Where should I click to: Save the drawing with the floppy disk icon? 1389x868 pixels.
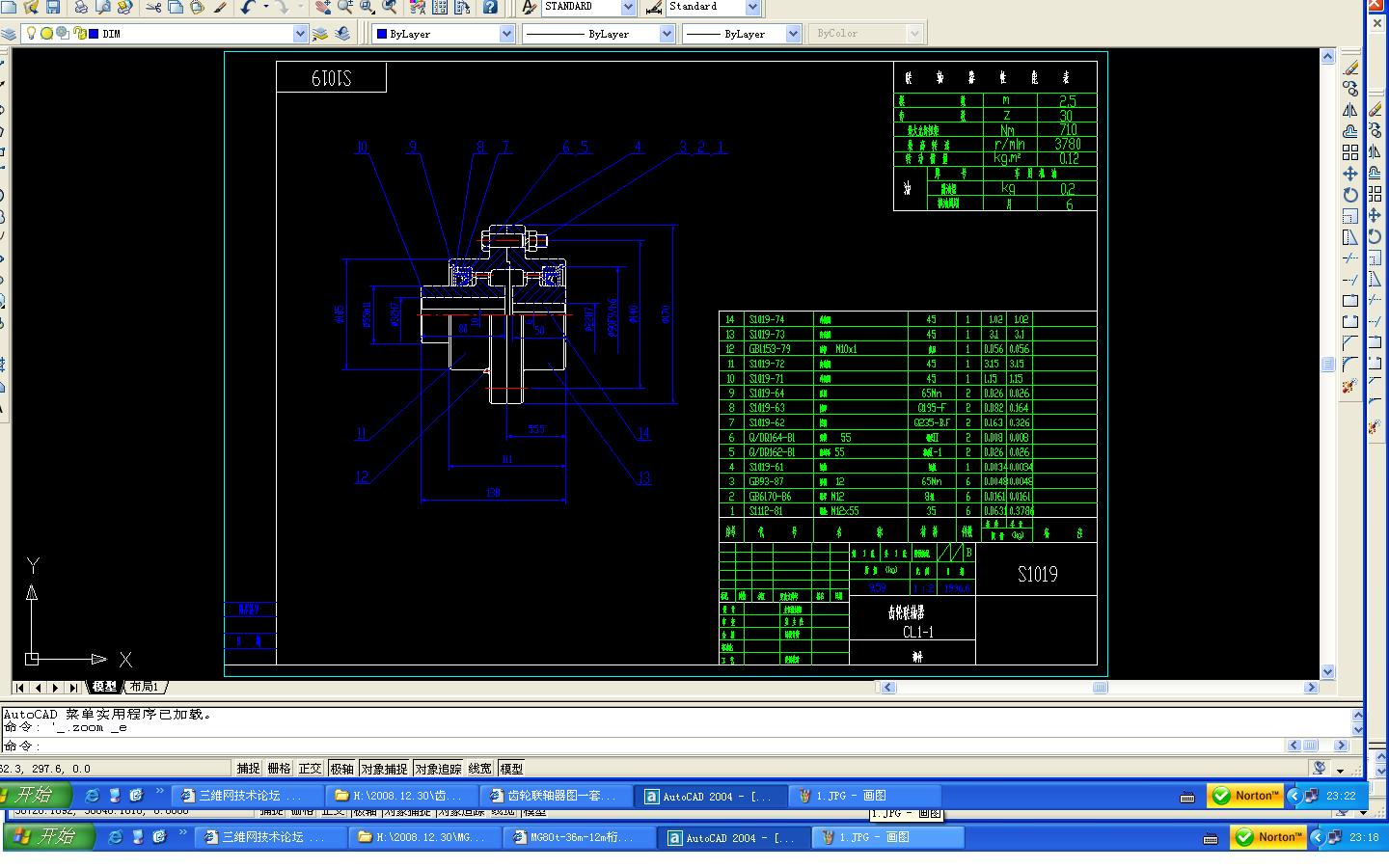point(53,7)
